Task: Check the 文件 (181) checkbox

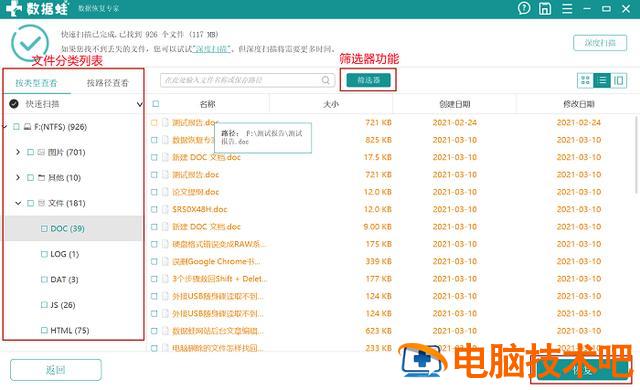Action: (x=30, y=203)
